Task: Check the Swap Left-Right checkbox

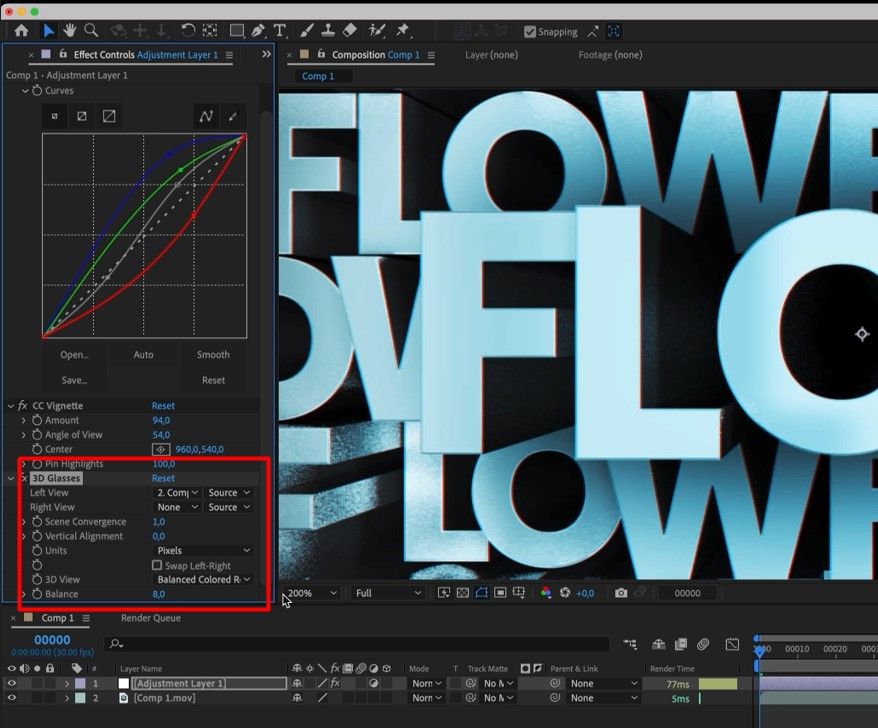Action: [x=156, y=565]
